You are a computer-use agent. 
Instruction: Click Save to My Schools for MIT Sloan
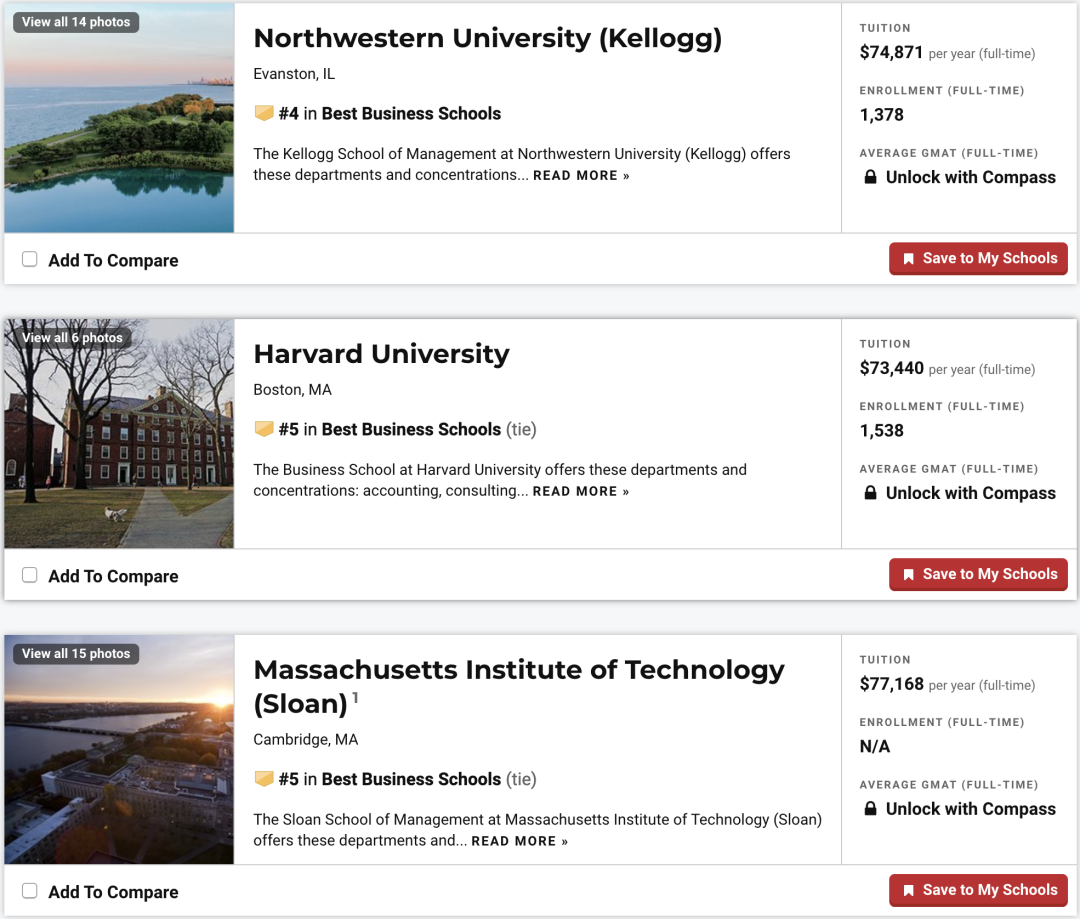[x=978, y=890]
